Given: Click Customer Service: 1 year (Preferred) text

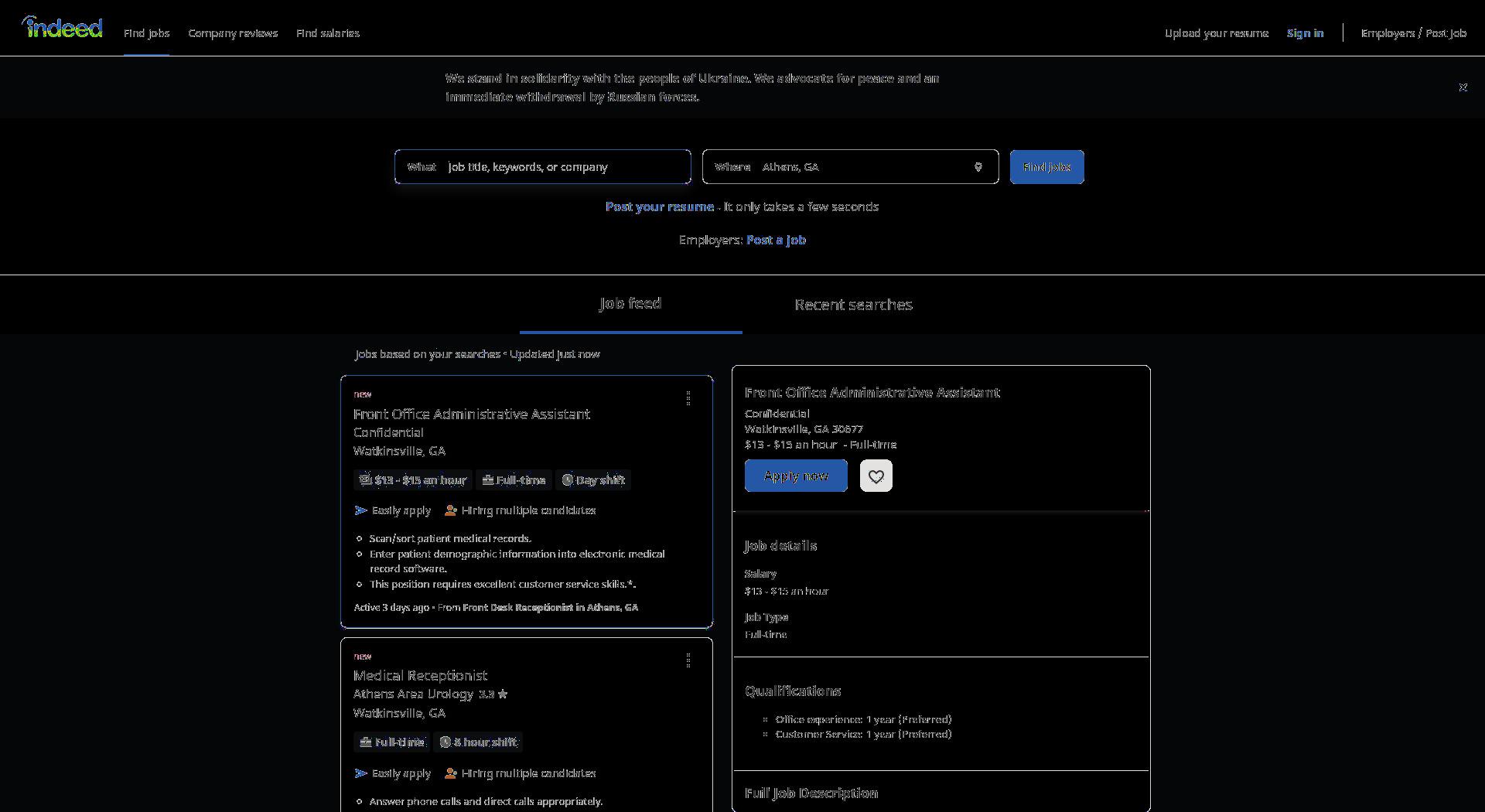Looking at the screenshot, I should click(863, 735).
